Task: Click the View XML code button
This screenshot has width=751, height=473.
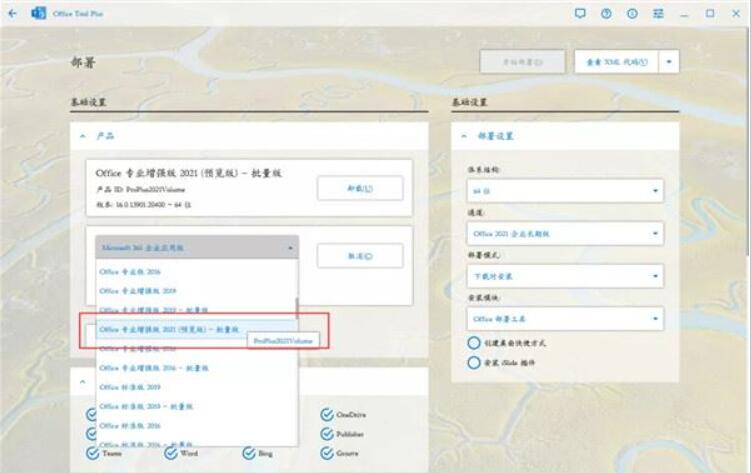Action: 616,61
